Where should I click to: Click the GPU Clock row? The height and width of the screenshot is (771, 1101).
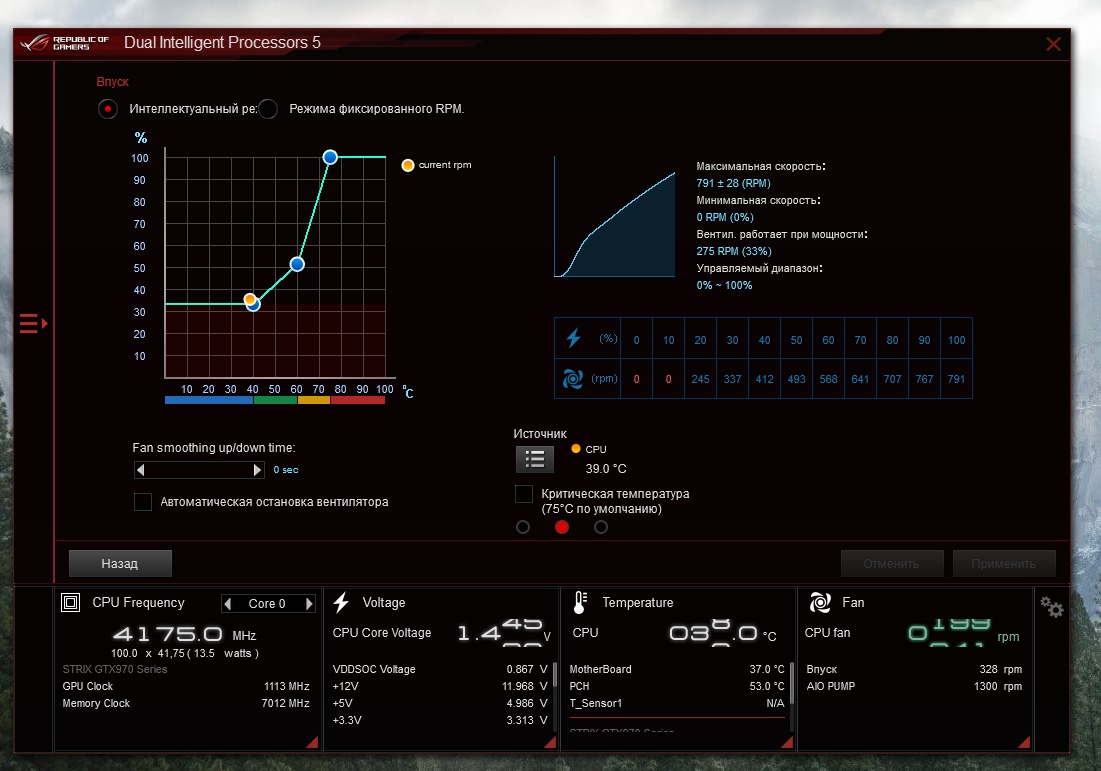186,686
